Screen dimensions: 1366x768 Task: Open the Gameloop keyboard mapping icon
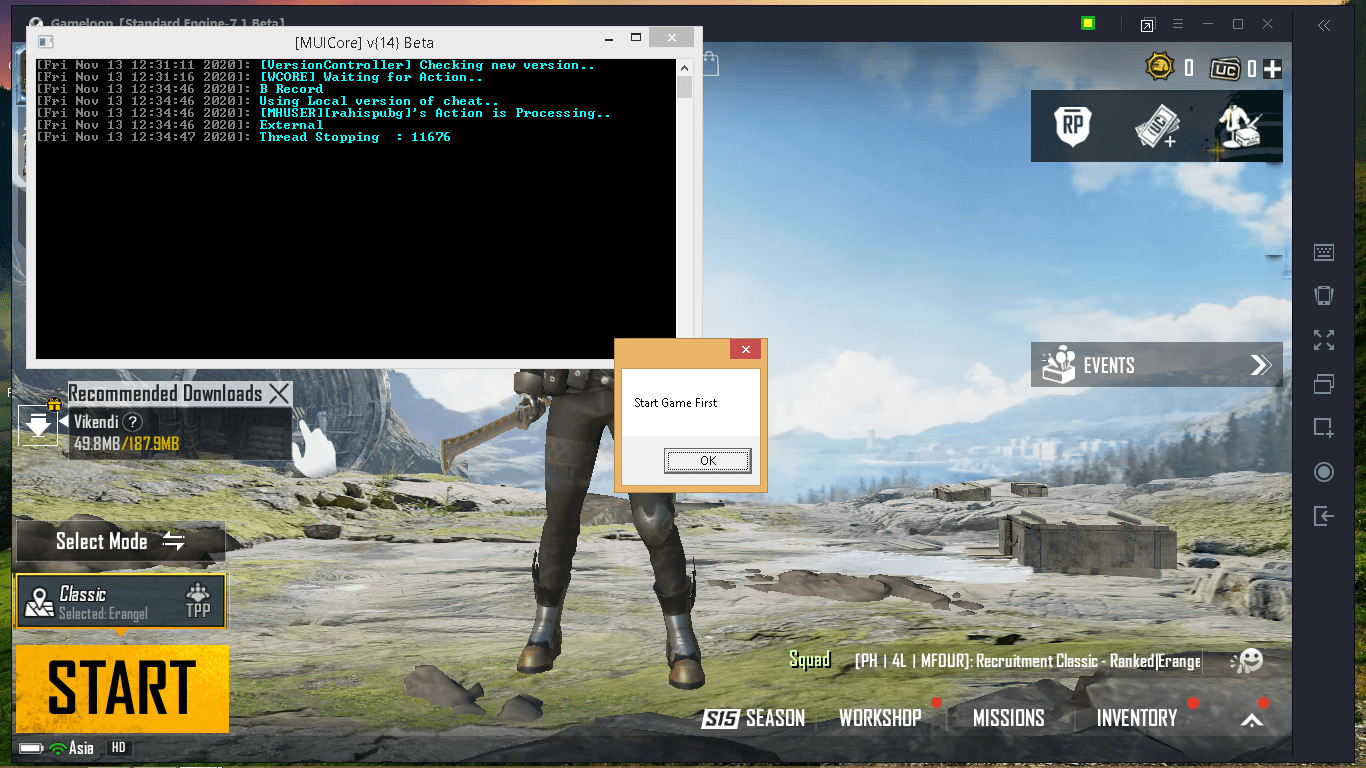pyautogui.click(x=1324, y=253)
